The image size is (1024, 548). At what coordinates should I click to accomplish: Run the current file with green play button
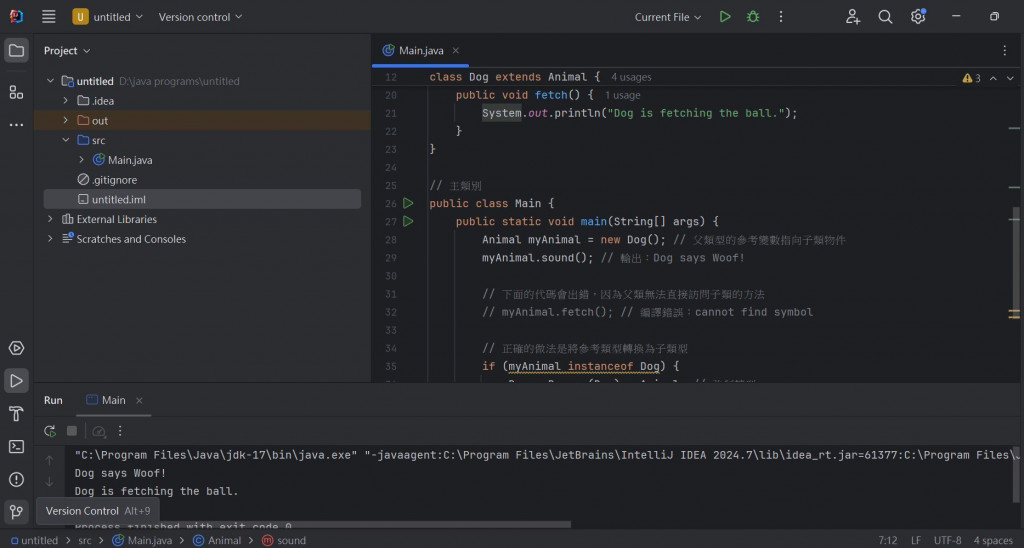(725, 17)
